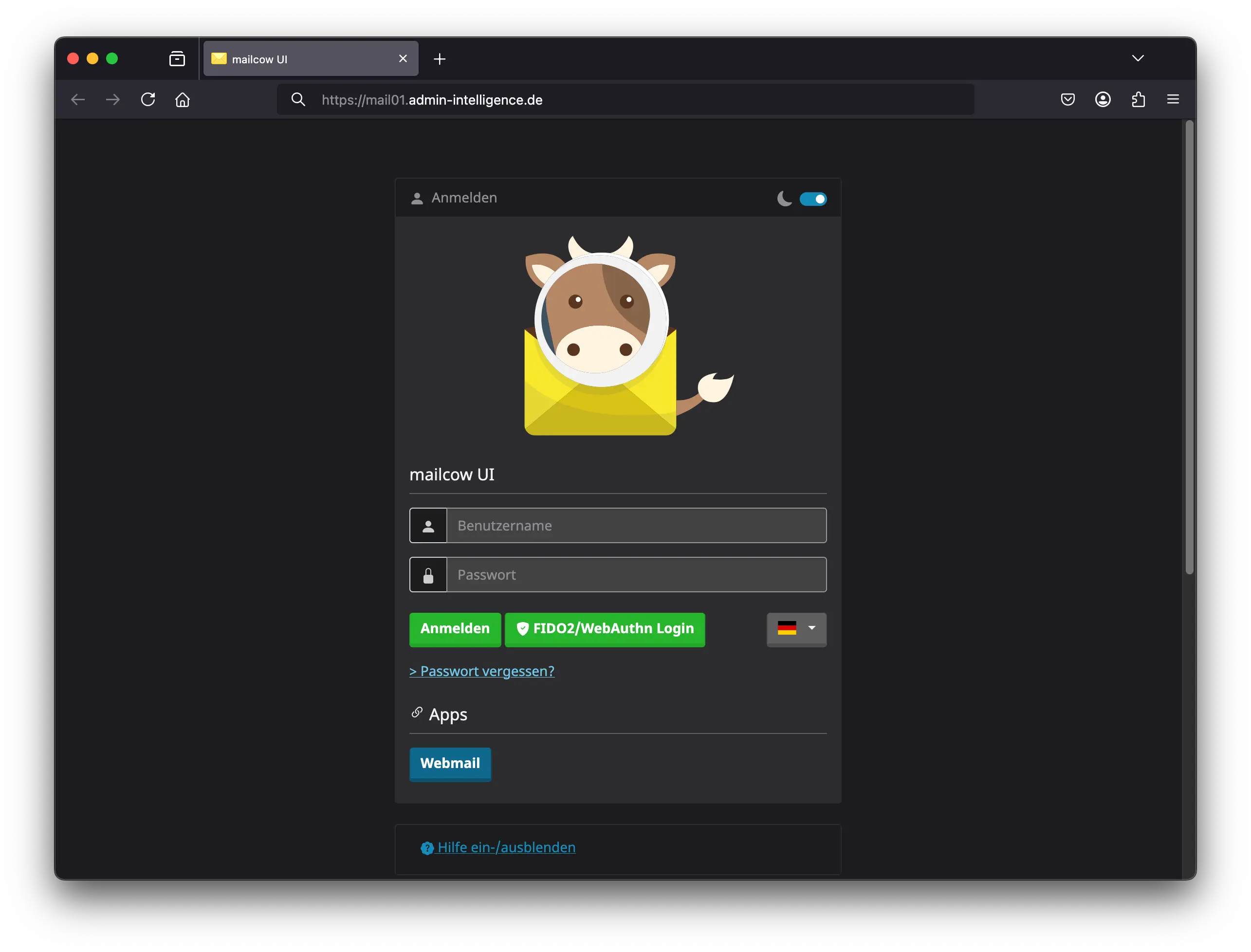Click the question mark icon beside Hilfe

pos(426,848)
